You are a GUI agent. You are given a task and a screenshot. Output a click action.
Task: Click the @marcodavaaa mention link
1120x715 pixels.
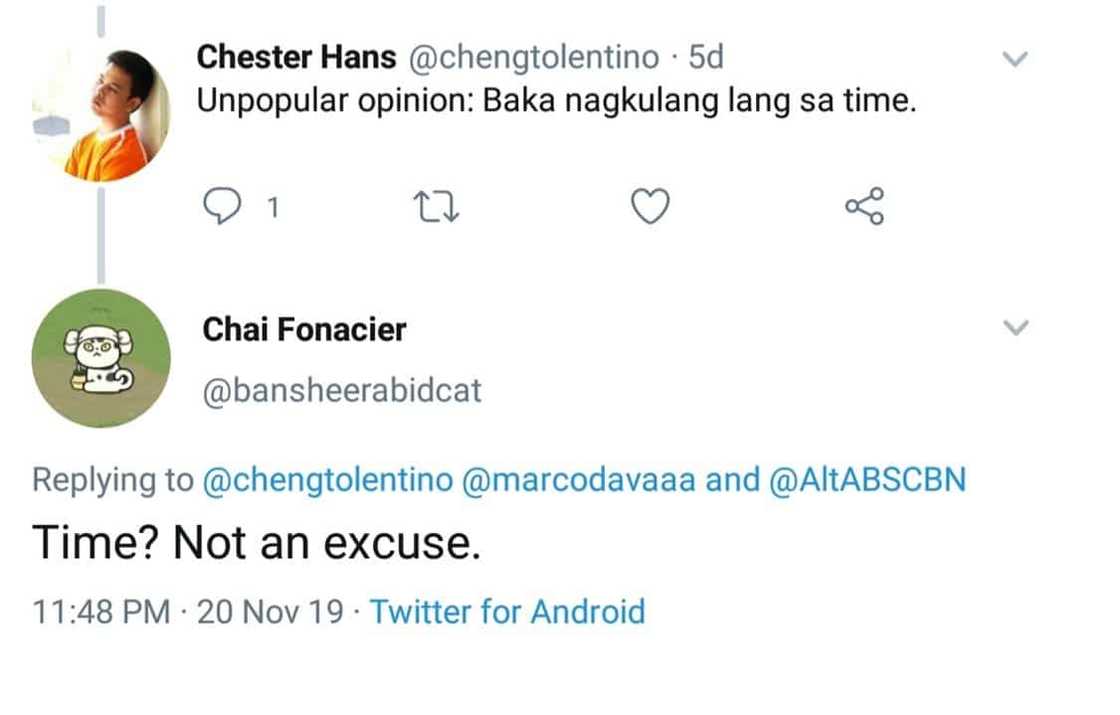pyautogui.click(x=579, y=480)
